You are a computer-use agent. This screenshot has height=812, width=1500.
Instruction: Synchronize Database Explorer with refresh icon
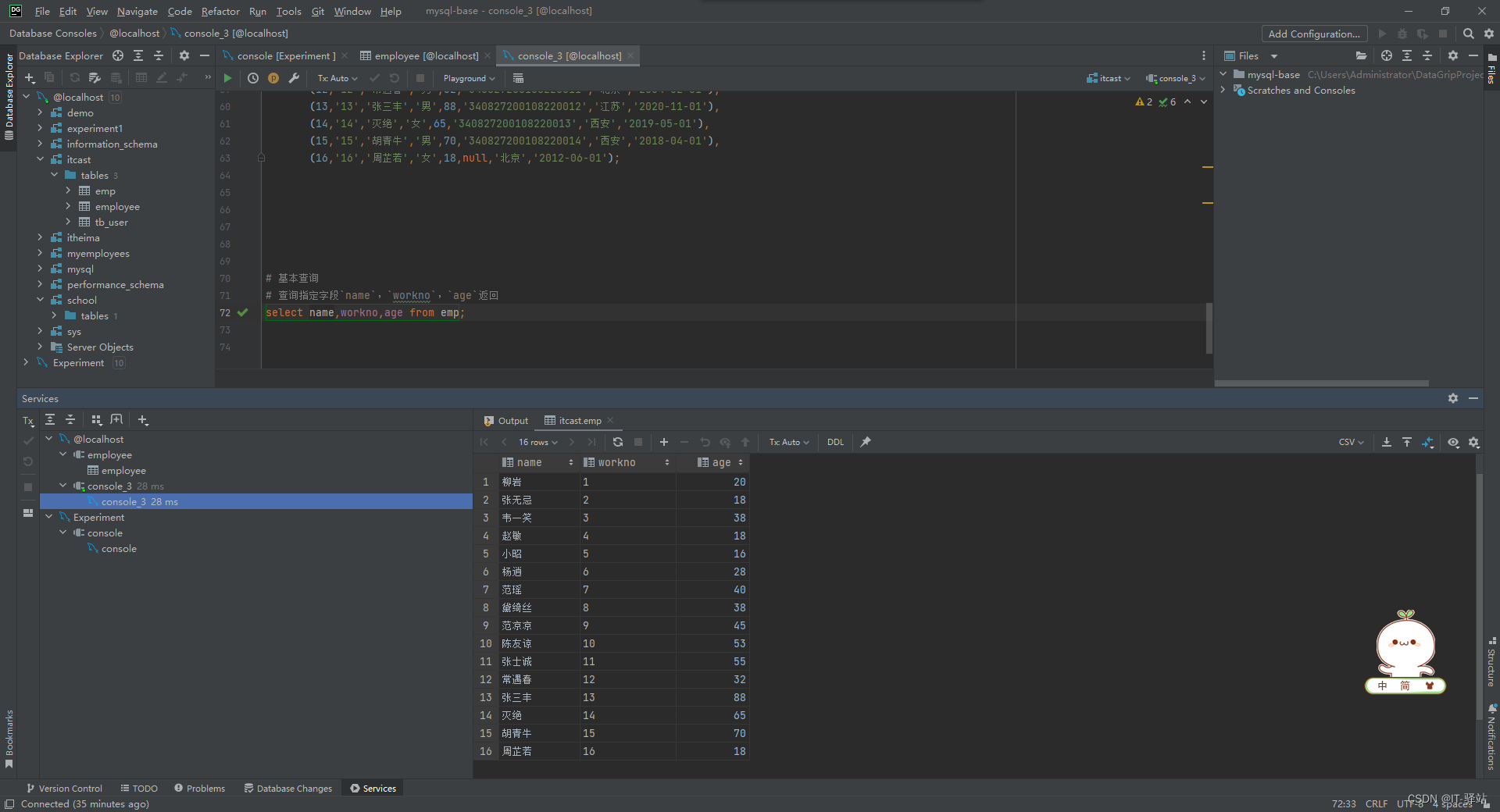(x=74, y=78)
